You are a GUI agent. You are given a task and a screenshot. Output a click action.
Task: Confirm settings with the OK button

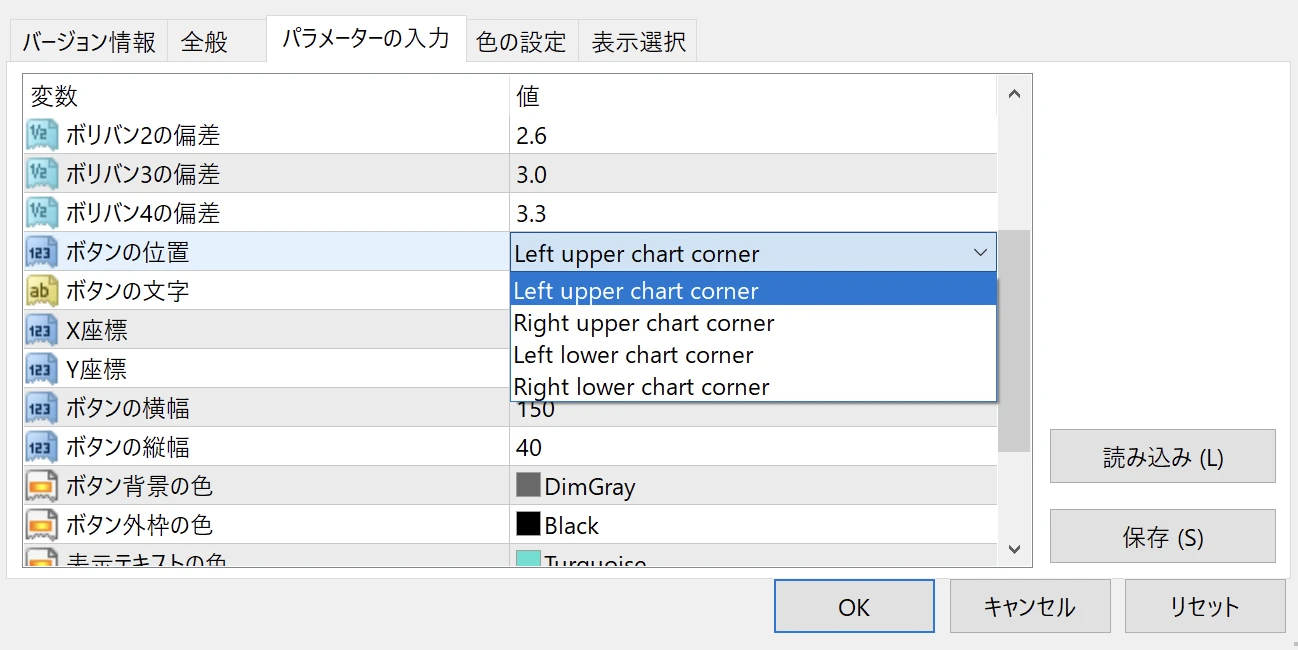click(853, 606)
